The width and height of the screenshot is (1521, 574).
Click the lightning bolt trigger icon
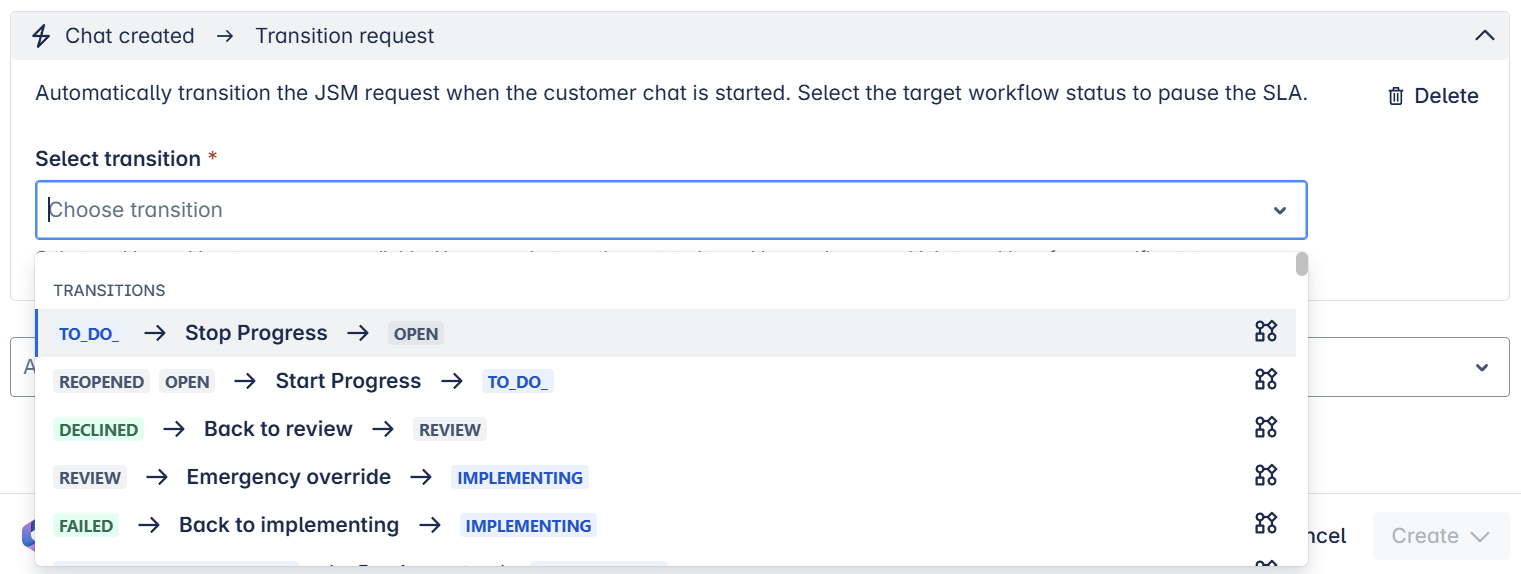[x=41, y=36]
